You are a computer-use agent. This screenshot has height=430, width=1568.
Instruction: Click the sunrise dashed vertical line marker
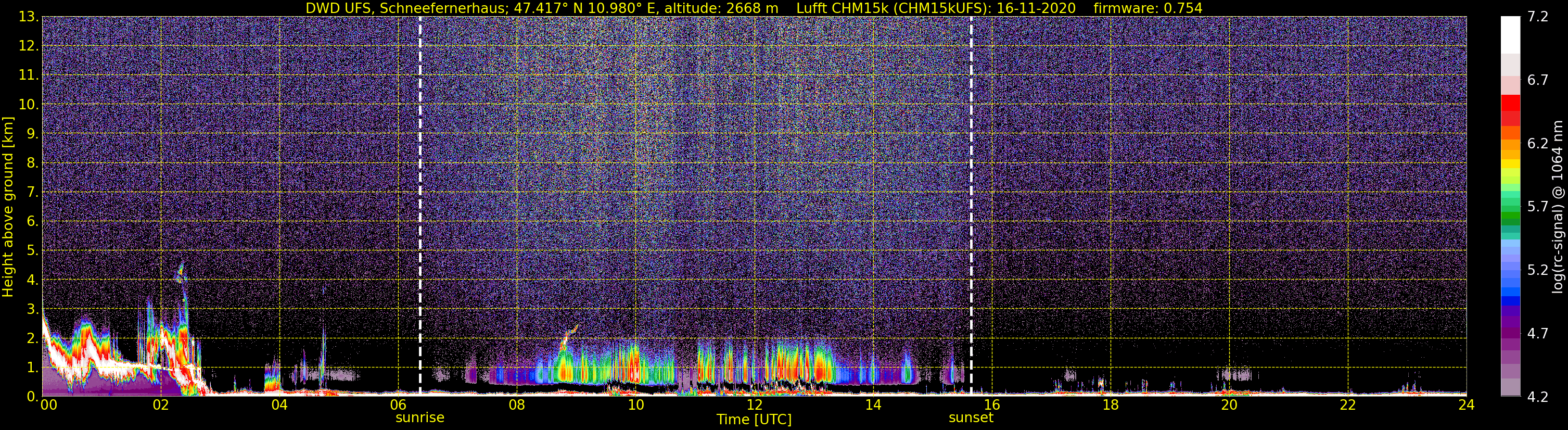click(420, 206)
